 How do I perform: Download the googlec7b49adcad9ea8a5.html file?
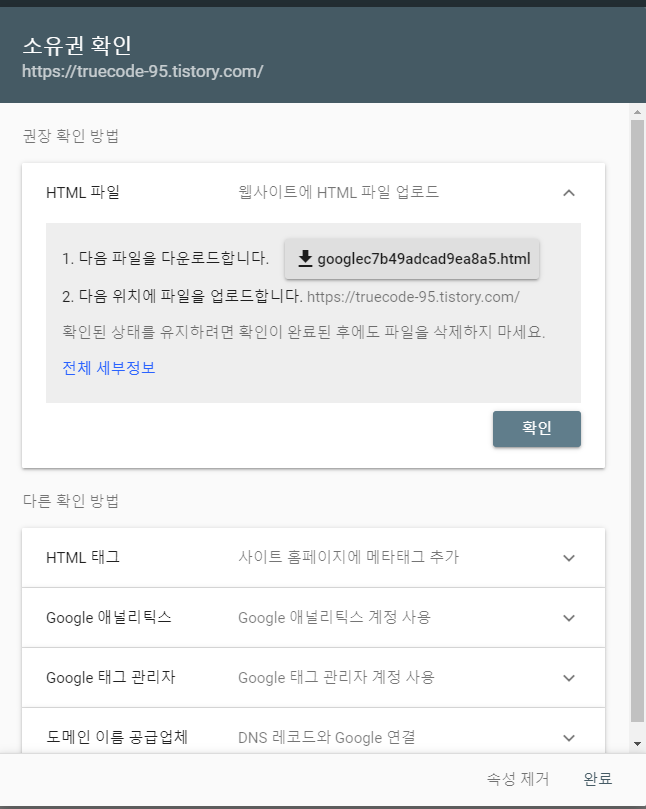click(411, 258)
